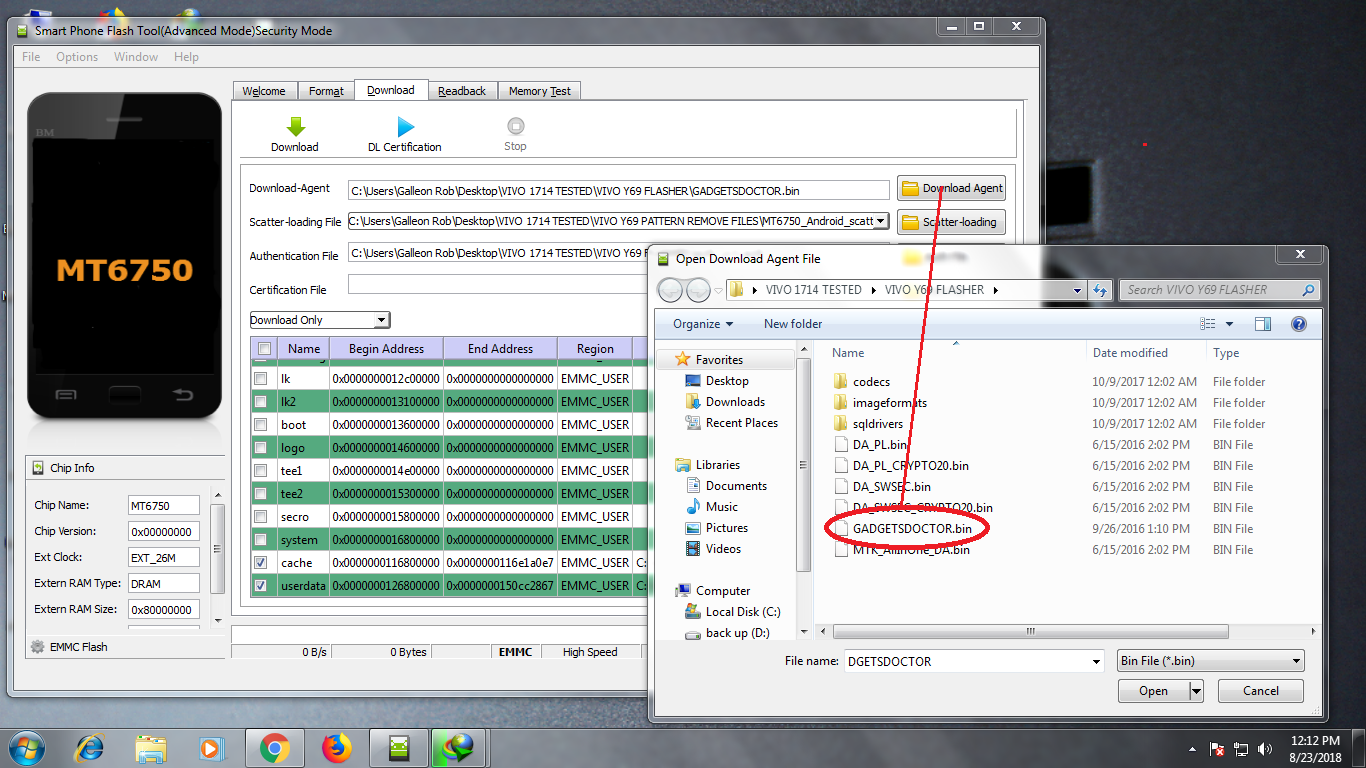Open the Windows Start button
The image size is (1366, 768).
coord(25,747)
